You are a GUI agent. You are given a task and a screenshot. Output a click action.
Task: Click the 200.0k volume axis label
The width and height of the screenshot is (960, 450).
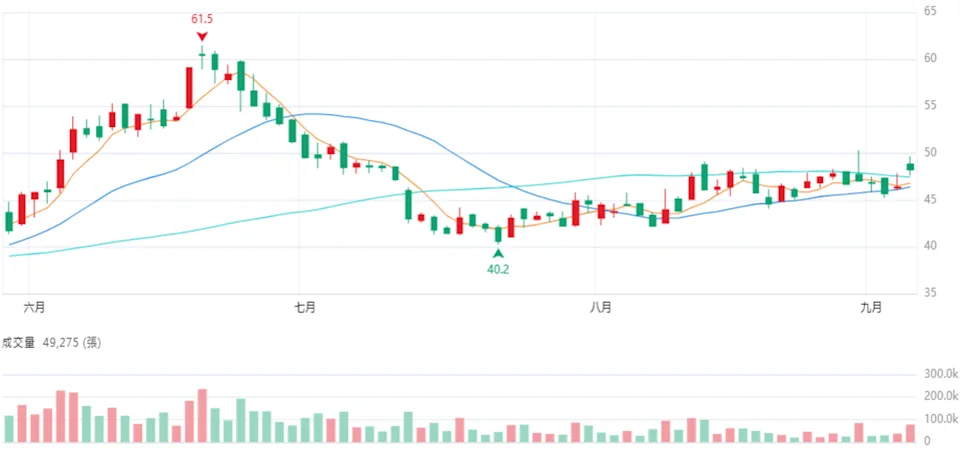939,396
